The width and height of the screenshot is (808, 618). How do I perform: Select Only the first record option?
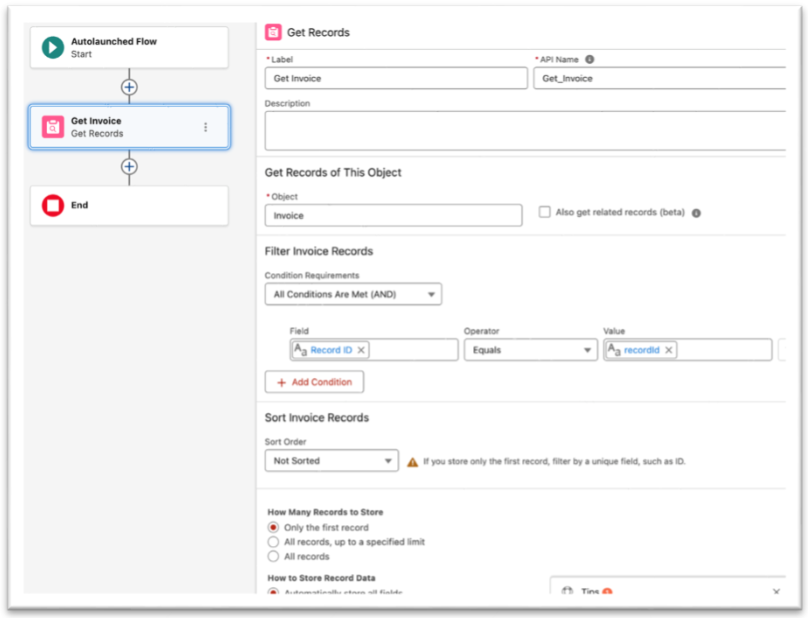(x=273, y=527)
